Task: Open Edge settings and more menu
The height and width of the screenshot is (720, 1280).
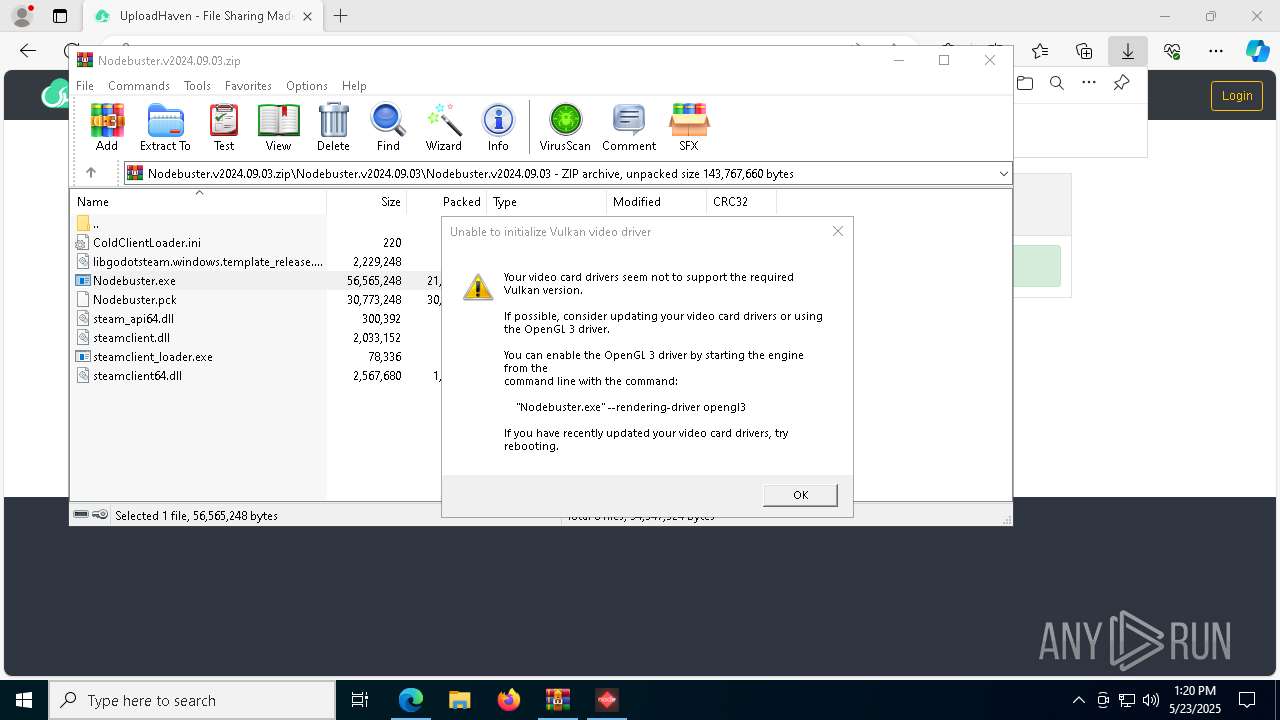Action: click(x=1216, y=50)
